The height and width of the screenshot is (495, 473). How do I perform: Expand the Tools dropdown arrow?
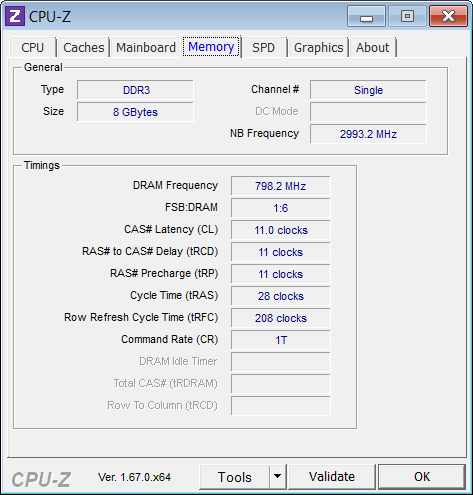point(278,477)
